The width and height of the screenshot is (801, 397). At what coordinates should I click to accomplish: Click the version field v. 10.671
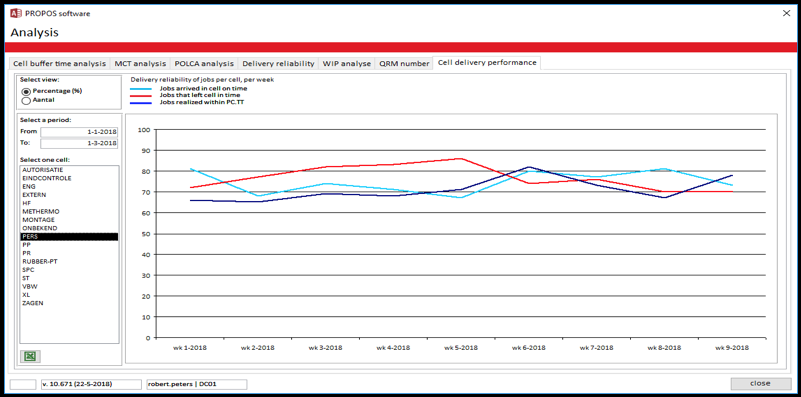(x=91, y=384)
